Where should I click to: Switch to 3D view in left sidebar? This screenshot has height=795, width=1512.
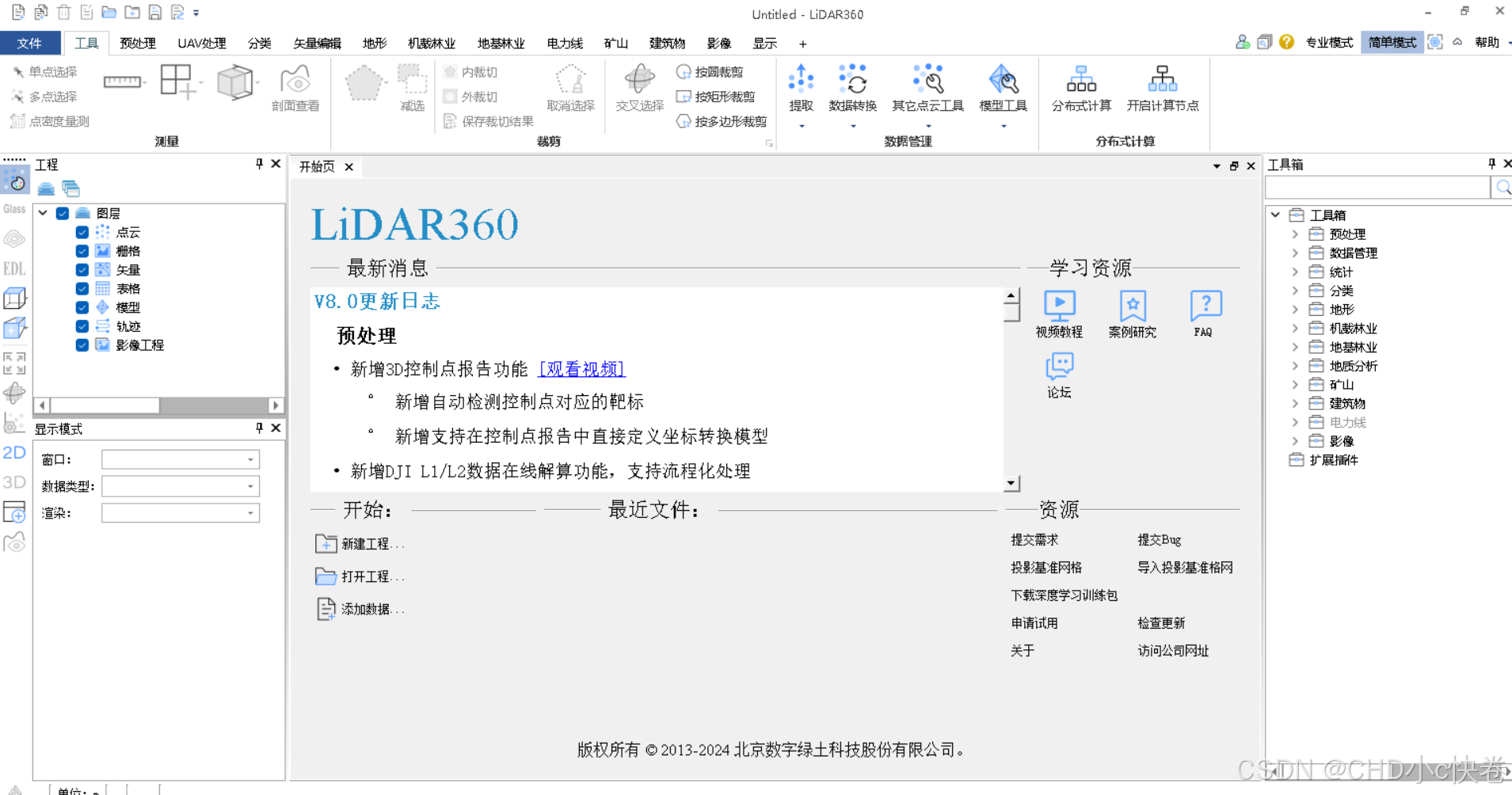coord(14,482)
